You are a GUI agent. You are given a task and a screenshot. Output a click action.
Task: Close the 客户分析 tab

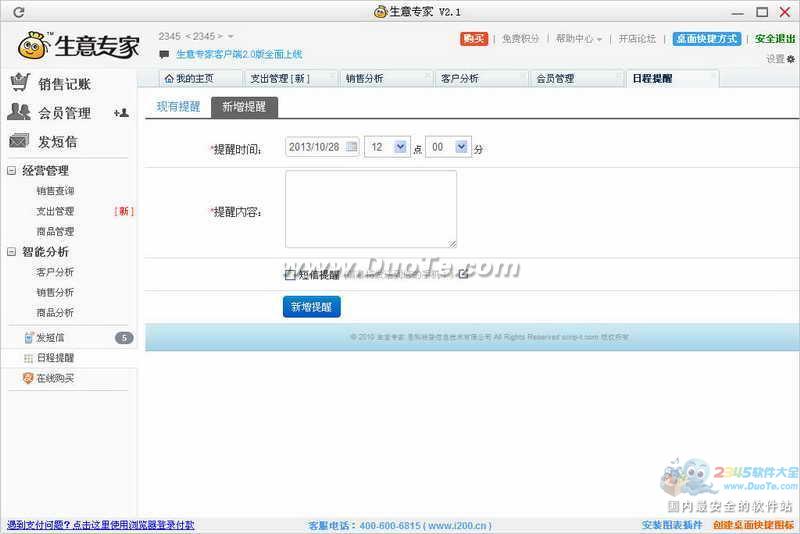[x=523, y=75]
